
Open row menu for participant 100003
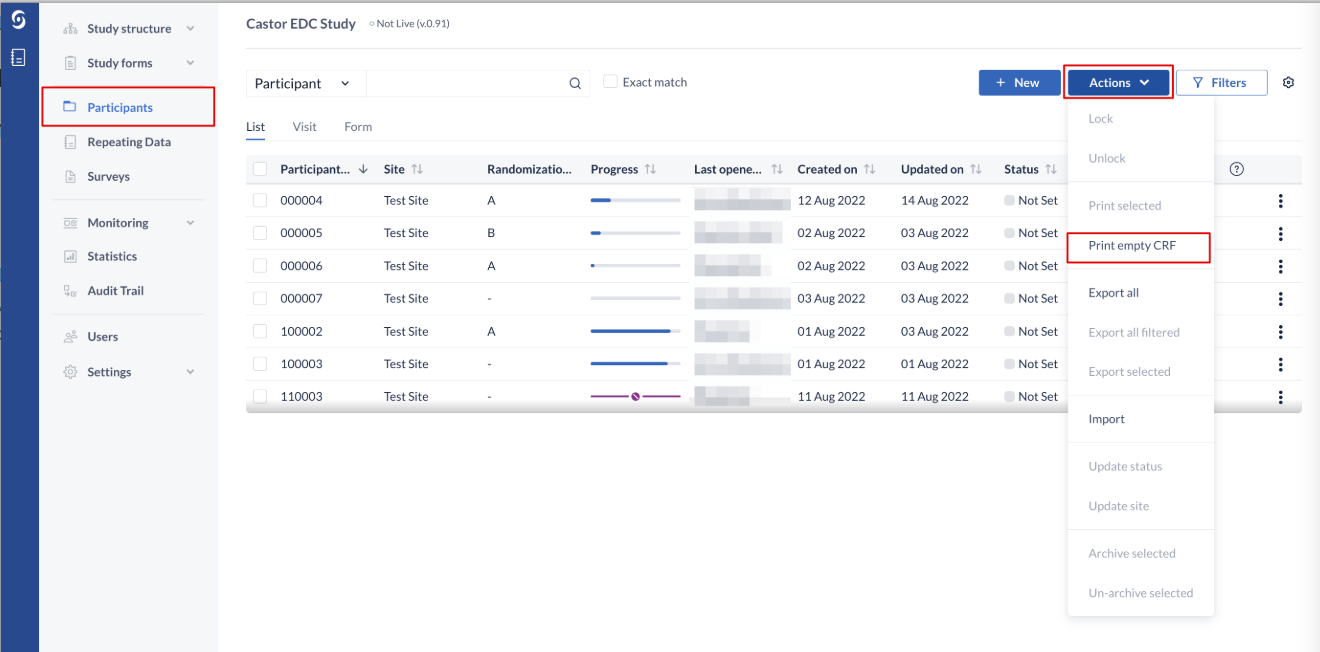(1280, 364)
